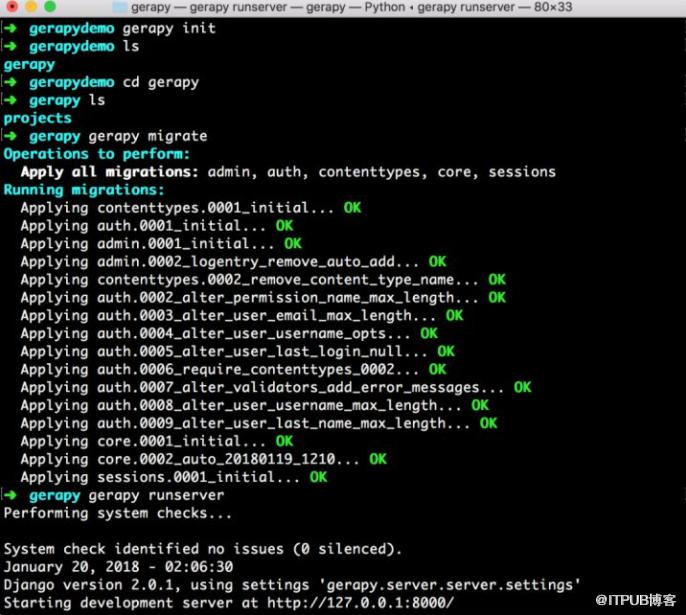This screenshot has height=615, width=686.
Task: Click the prompt arrow before 'cd gerapy'
Action: pos(10,82)
